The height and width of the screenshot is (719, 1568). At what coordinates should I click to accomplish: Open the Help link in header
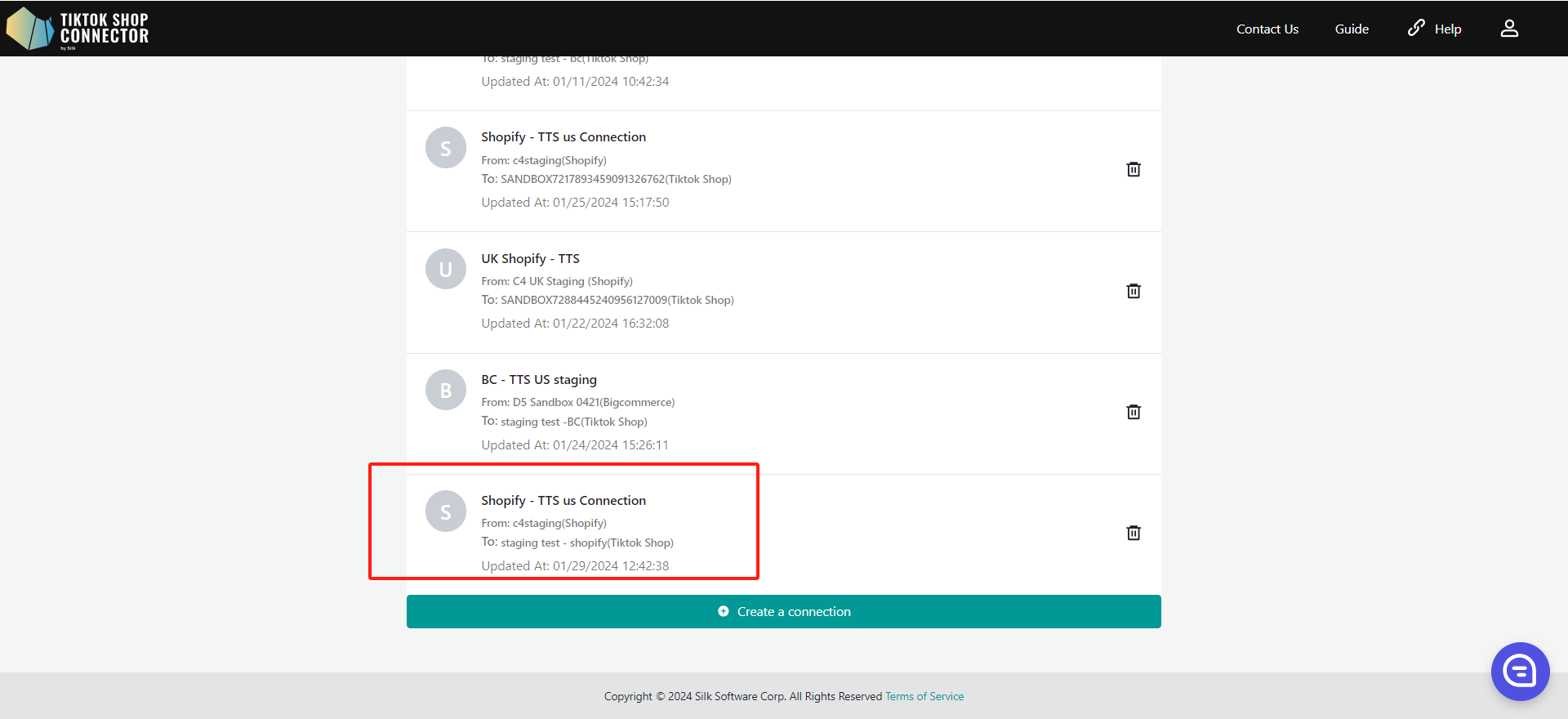point(1435,29)
